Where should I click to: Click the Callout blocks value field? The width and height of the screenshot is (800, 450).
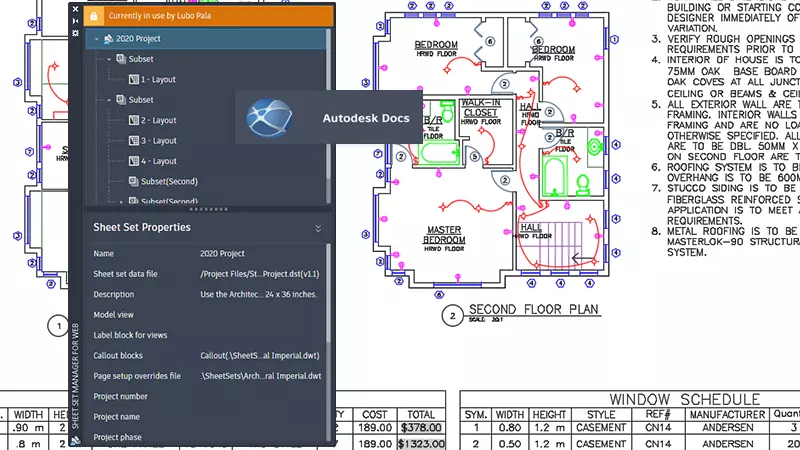[260, 356]
